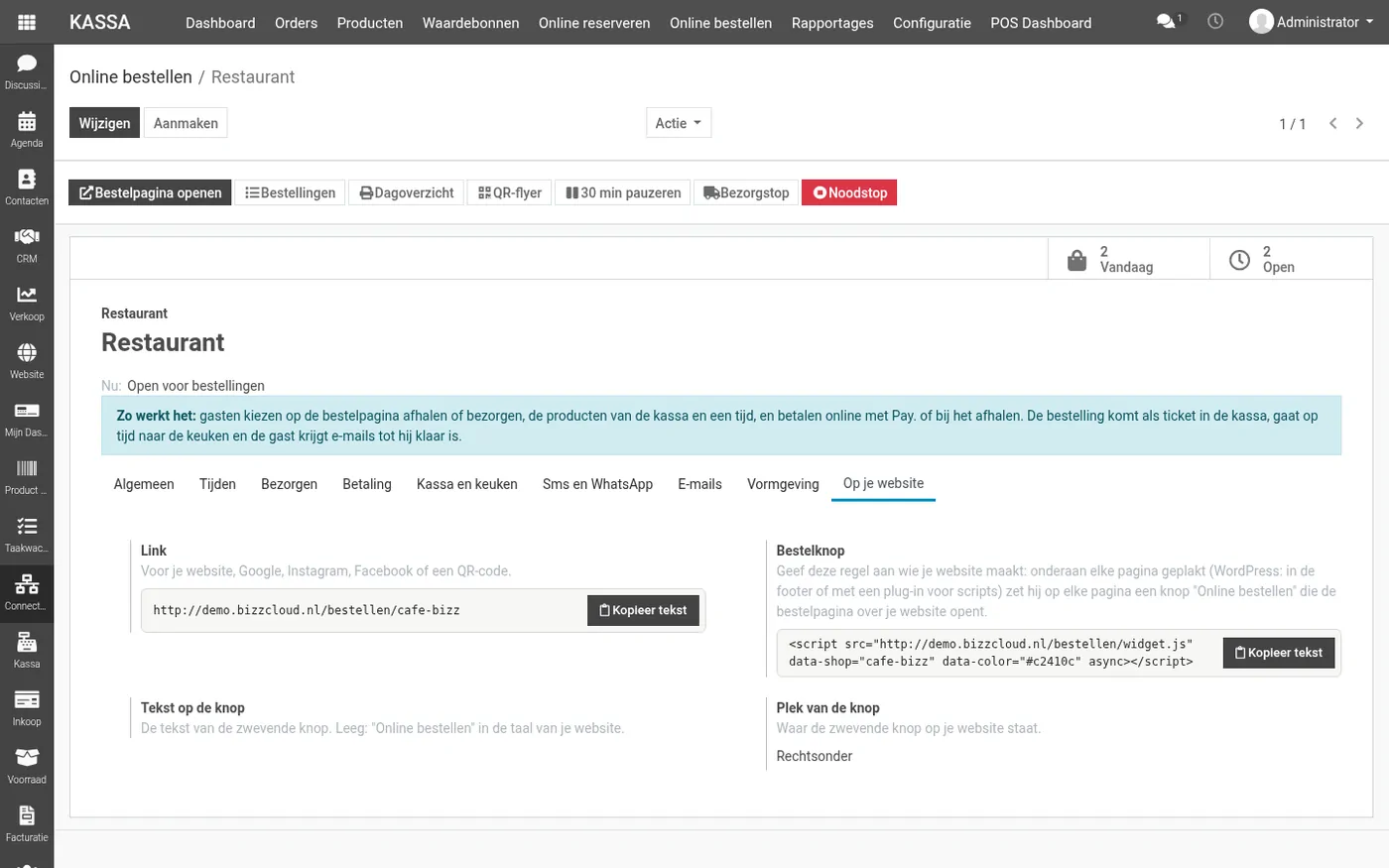Open Contacten app in sidebar
Image resolution: width=1389 pixels, height=868 pixels.
(27, 187)
